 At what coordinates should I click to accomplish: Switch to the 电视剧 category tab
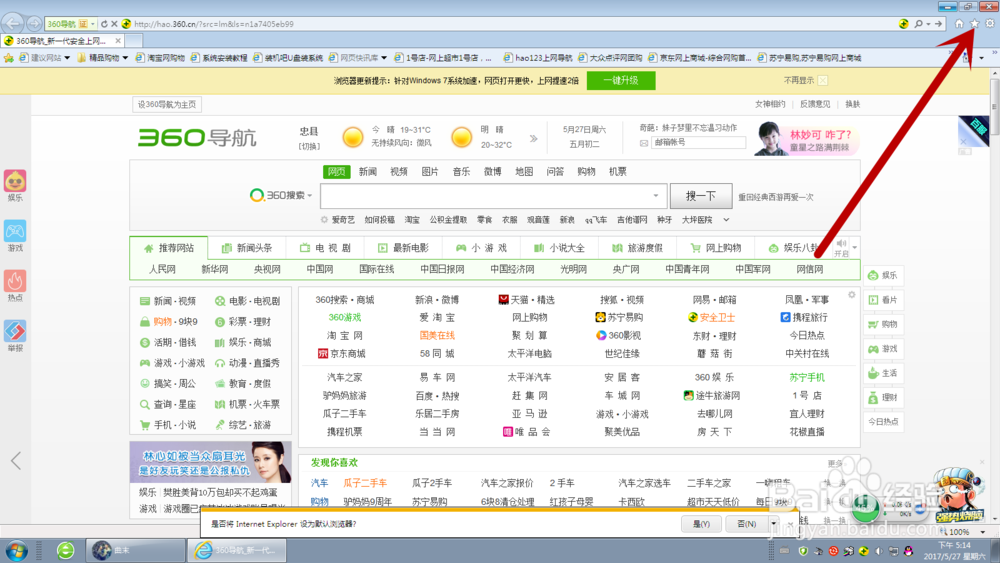(325, 248)
